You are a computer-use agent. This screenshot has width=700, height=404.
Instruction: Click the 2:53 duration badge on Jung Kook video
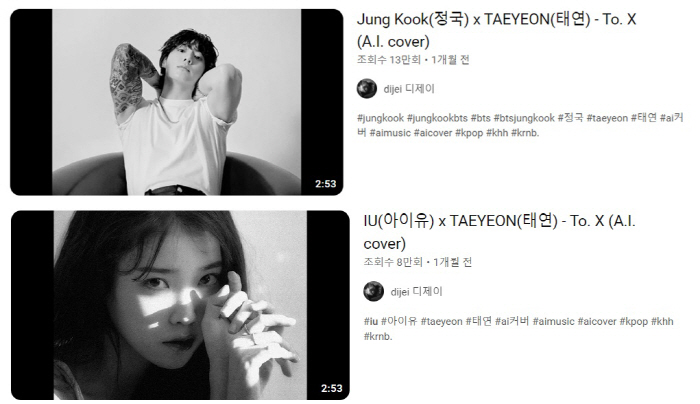click(325, 184)
